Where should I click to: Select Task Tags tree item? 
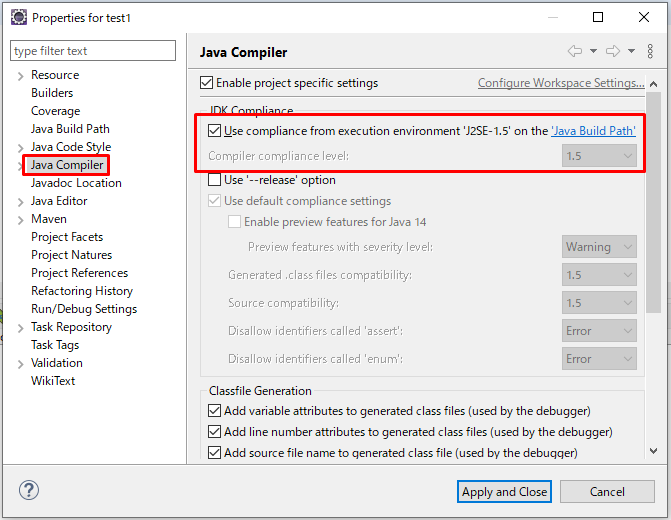click(55, 345)
